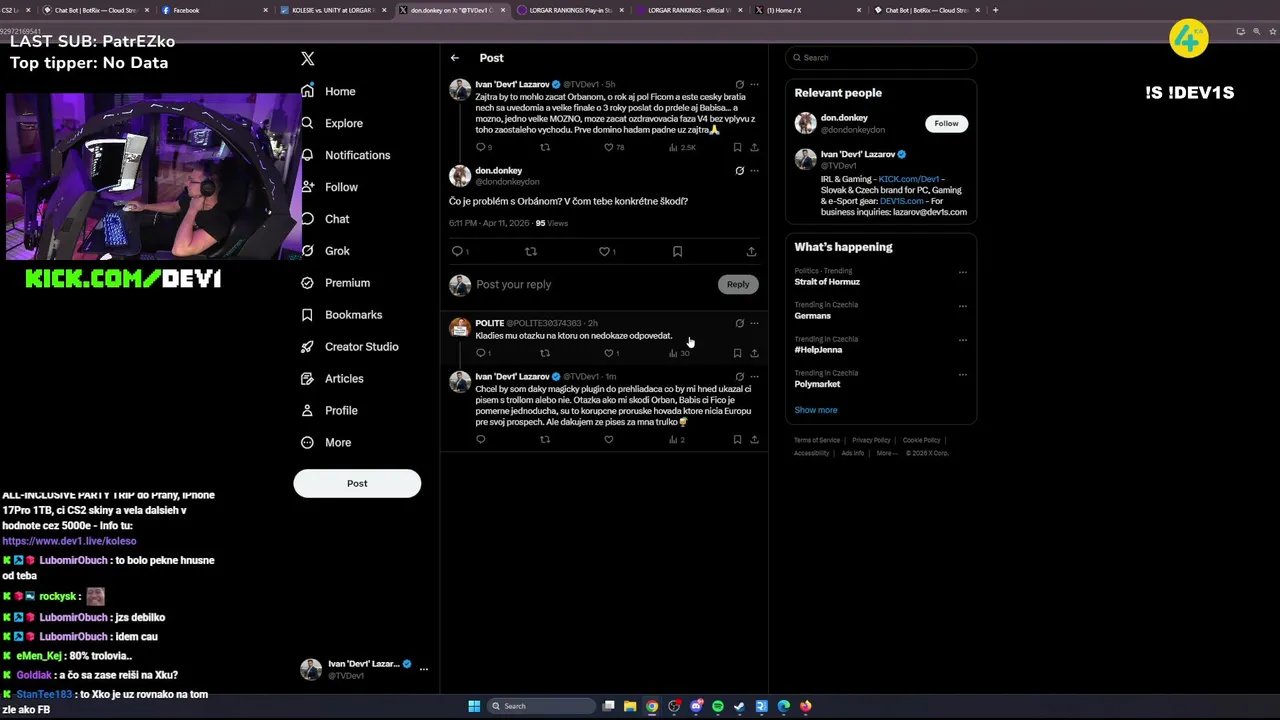Open more options on don.donkey's post
The image size is (1280, 720).
pos(754,171)
